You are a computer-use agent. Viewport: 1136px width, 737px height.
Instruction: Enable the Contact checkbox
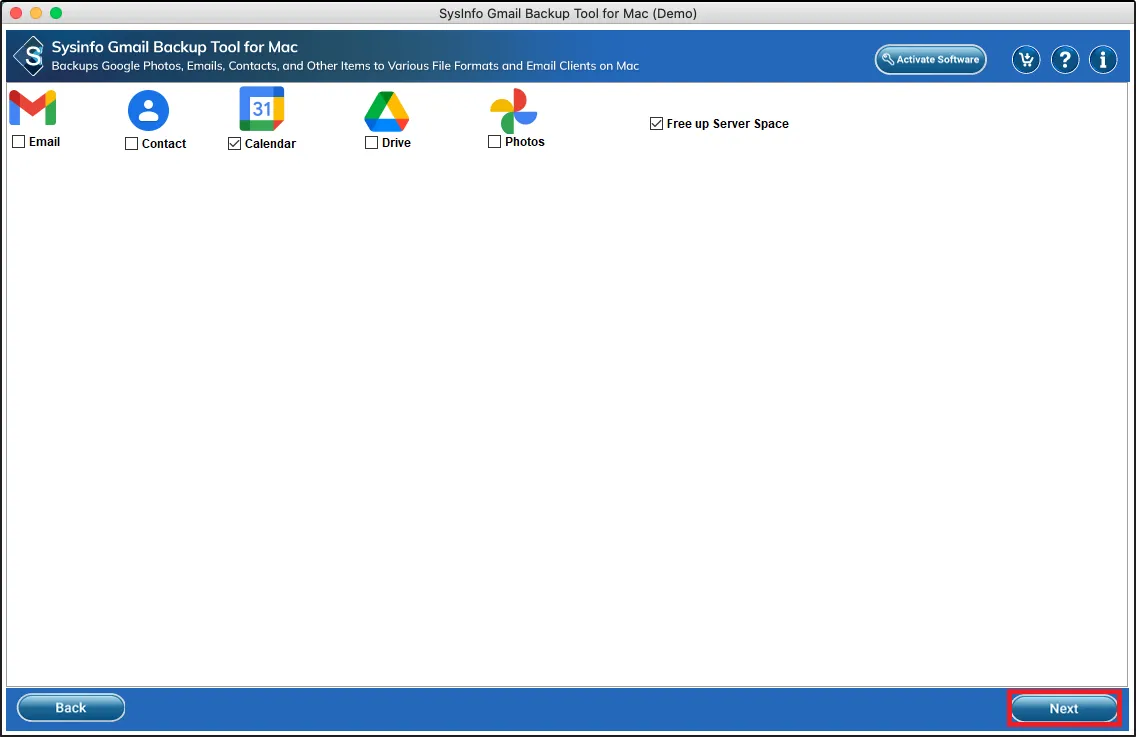tap(131, 143)
